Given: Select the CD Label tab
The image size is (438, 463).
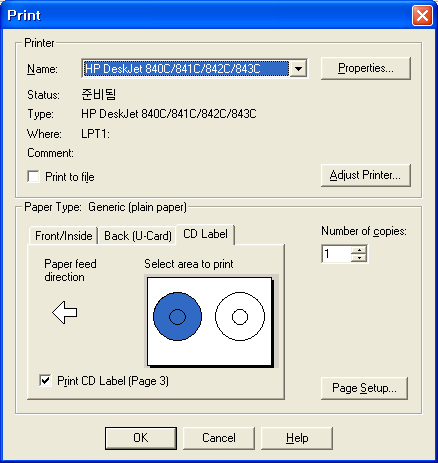Looking at the screenshot, I should pyautogui.click(x=205, y=234).
